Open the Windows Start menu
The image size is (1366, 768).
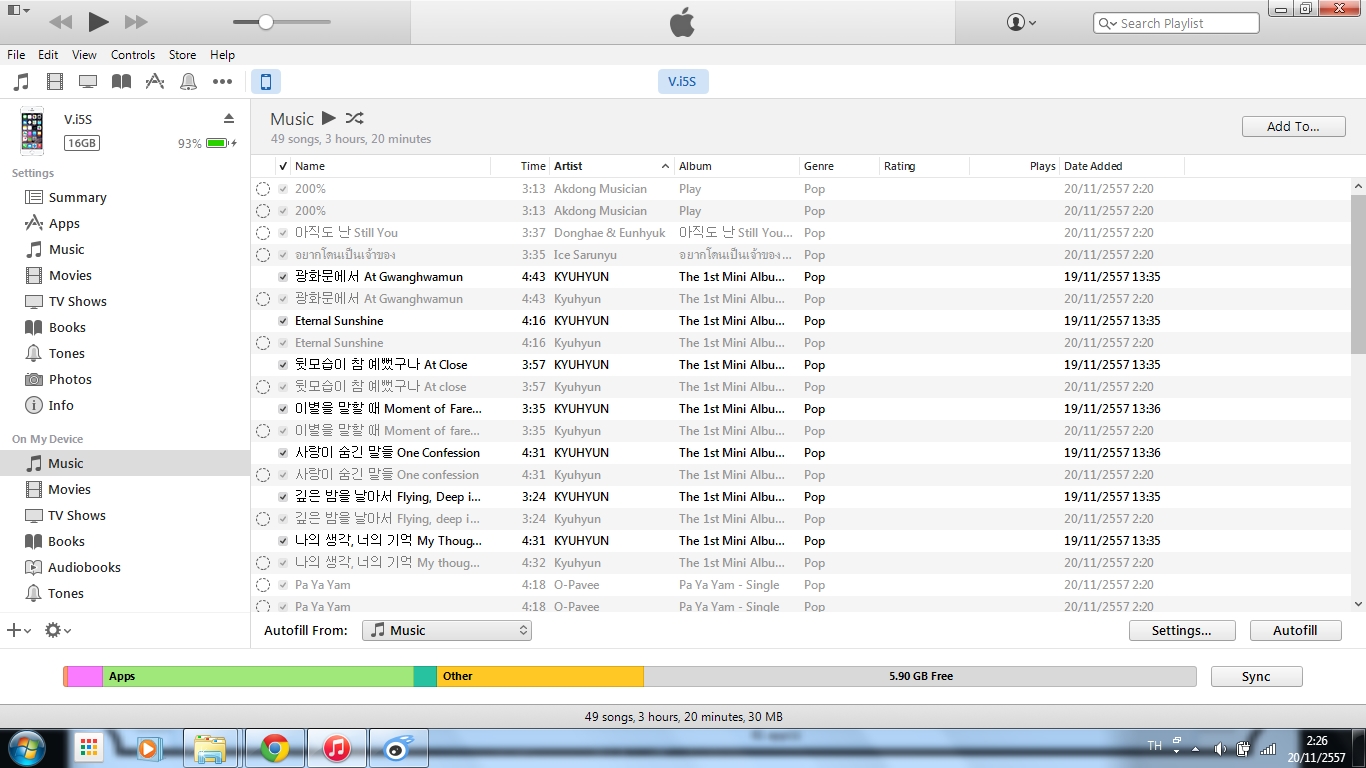click(26, 748)
